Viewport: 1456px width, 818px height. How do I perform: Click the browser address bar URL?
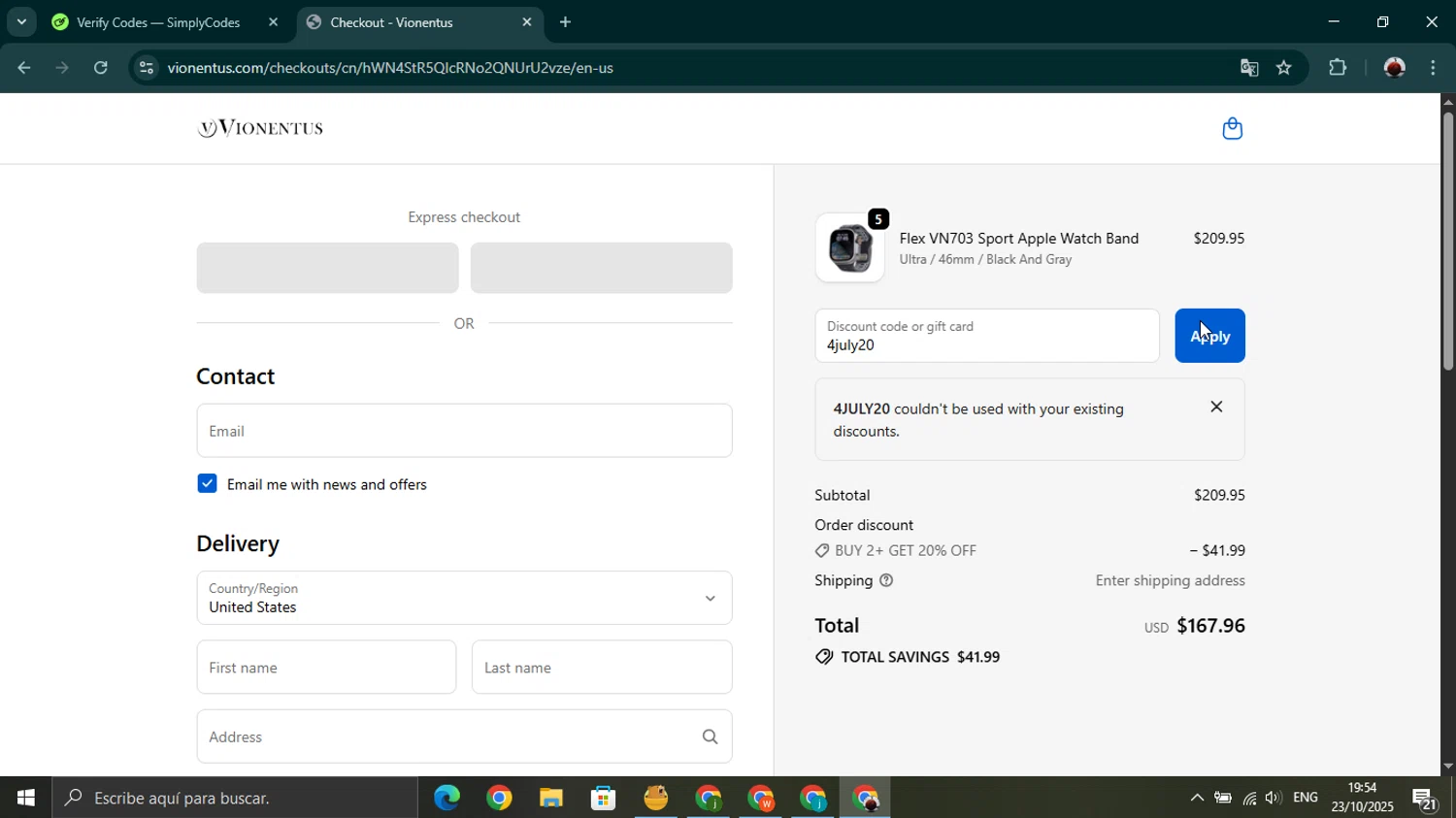pyautogui.click(x=390, y=68)
